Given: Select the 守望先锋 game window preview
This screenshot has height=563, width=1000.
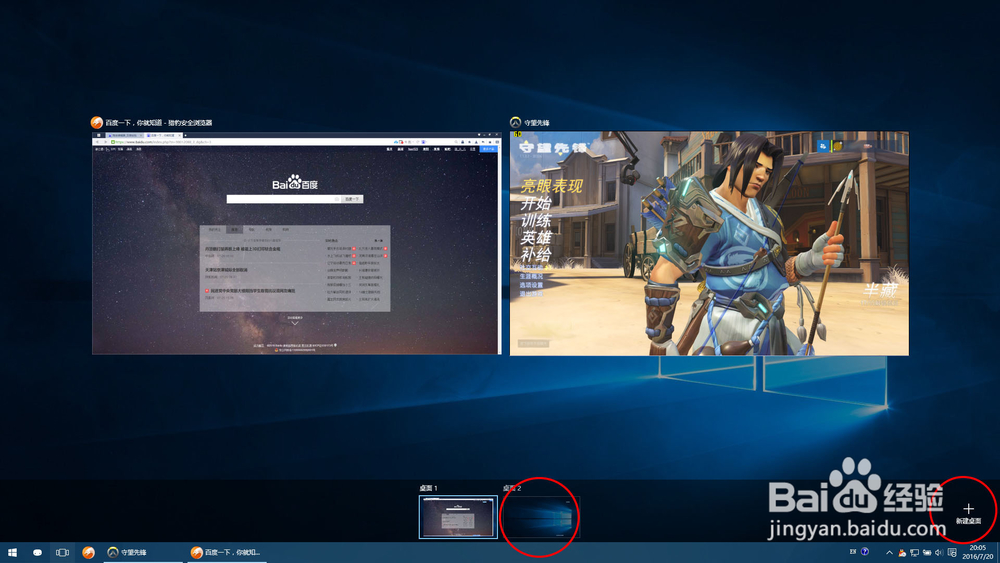Looking at the screenshot, I should tap(709, 243).
